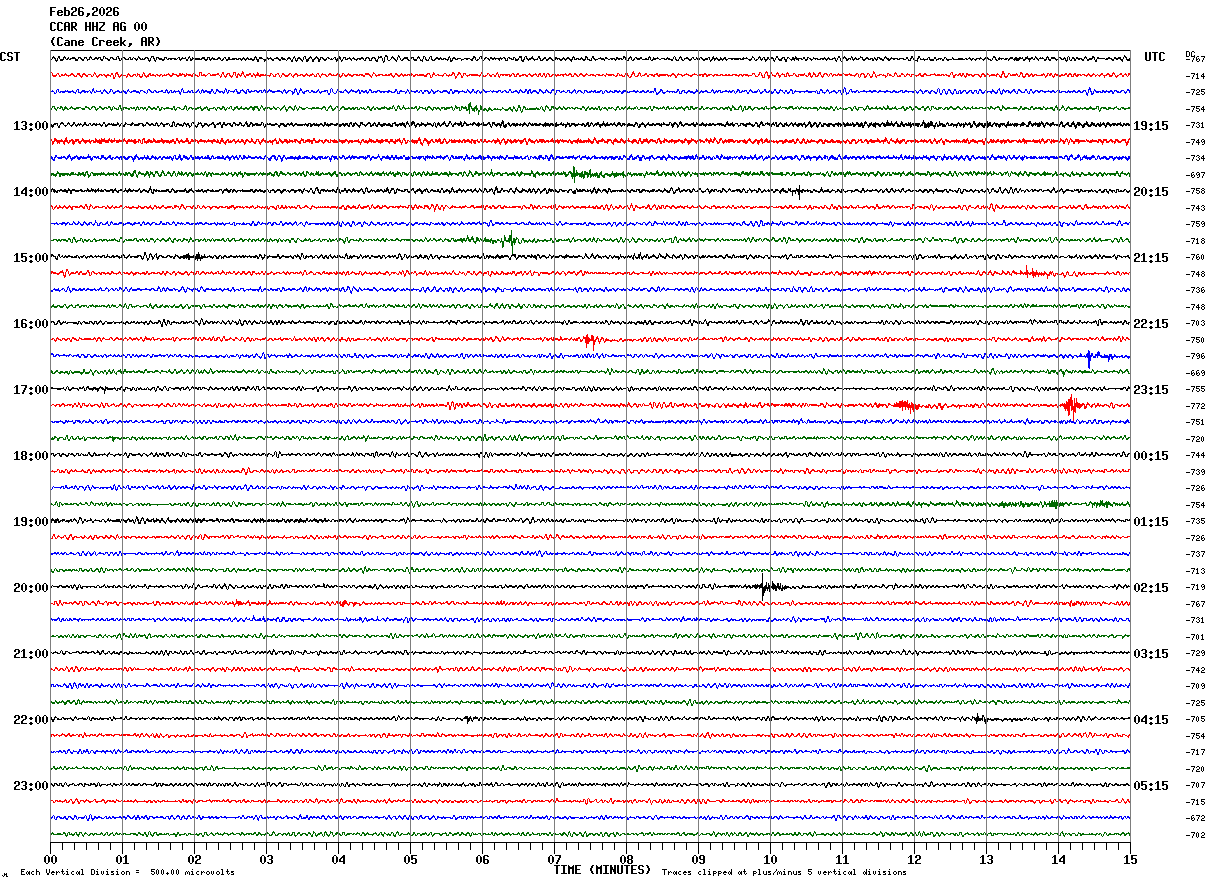Click the 11 minute axis tick label

point(842,859)
